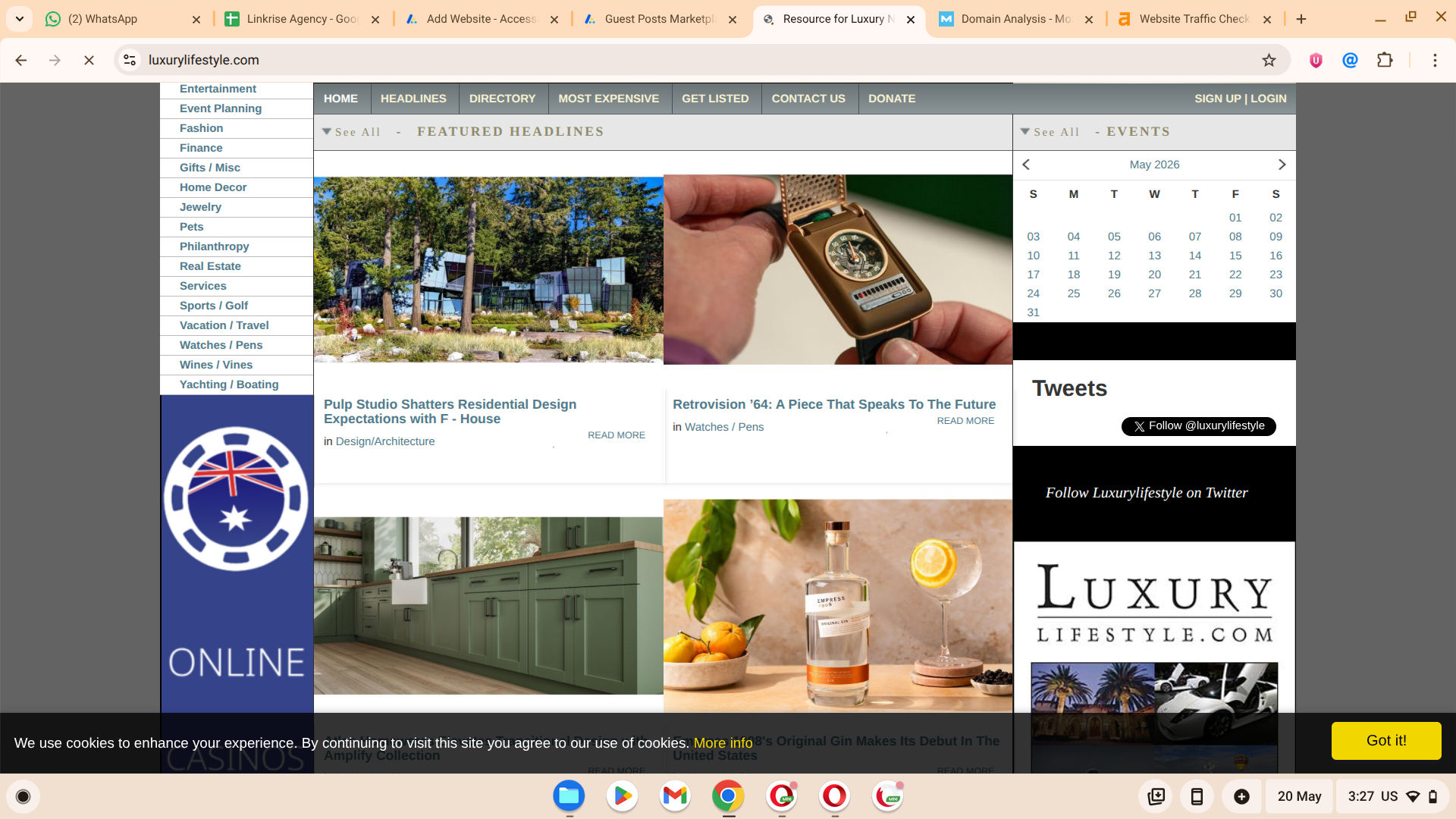Open Gmail from the taskbar shelf

click(x=675, y=796)
